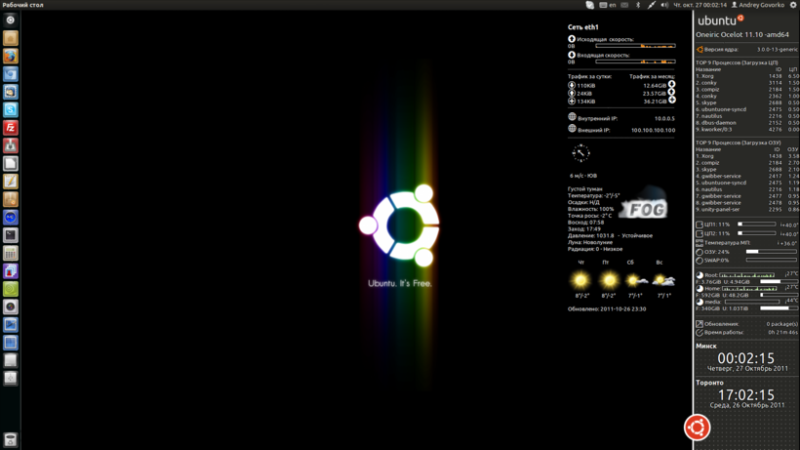Click the Вс forecast cloudy icon
Image resolution: width=800 pixels, height=450 pixels.
pyautogui.click(x=663, y=280)
